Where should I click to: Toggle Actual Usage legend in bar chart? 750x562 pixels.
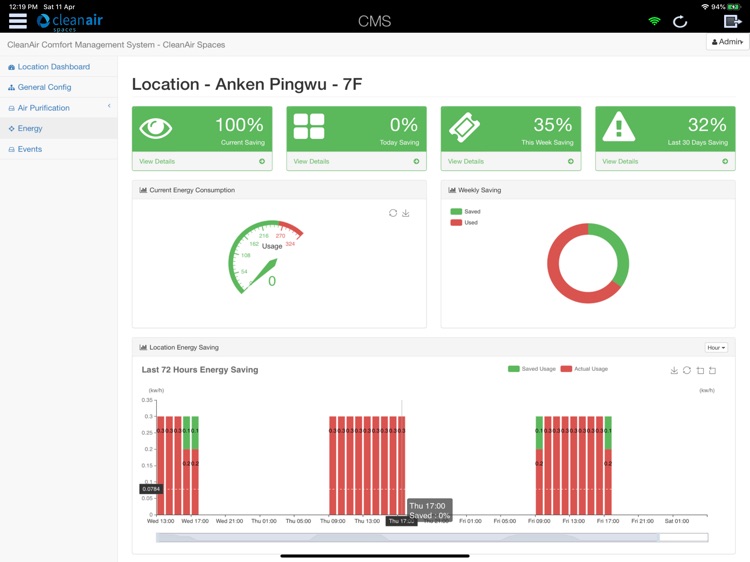click(x=584, y=369)
